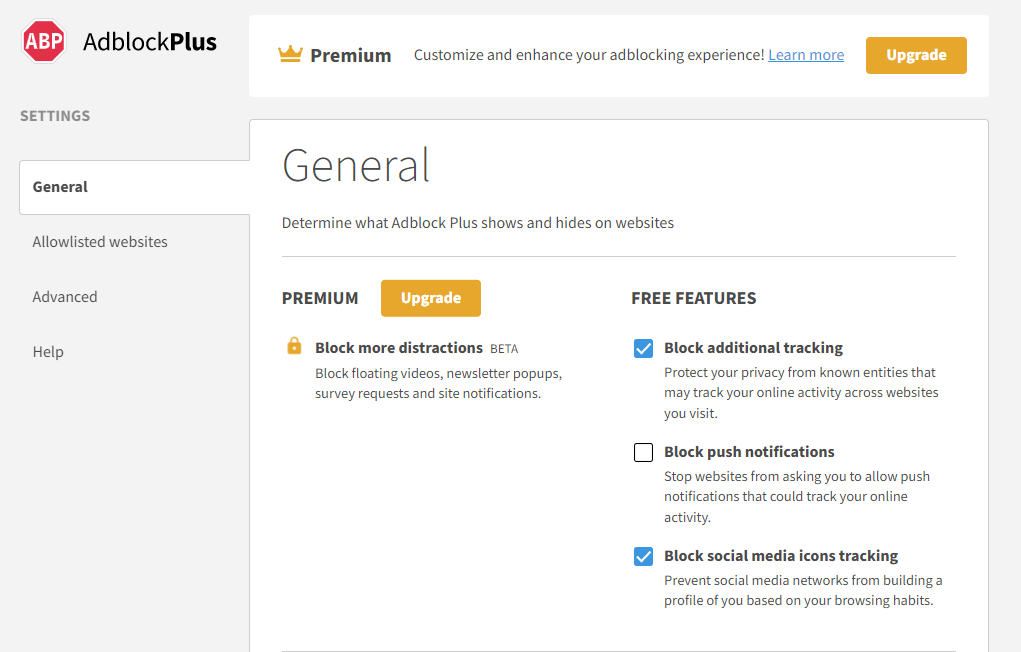Uncheck Block social media icons tracking

coord(643,556)
